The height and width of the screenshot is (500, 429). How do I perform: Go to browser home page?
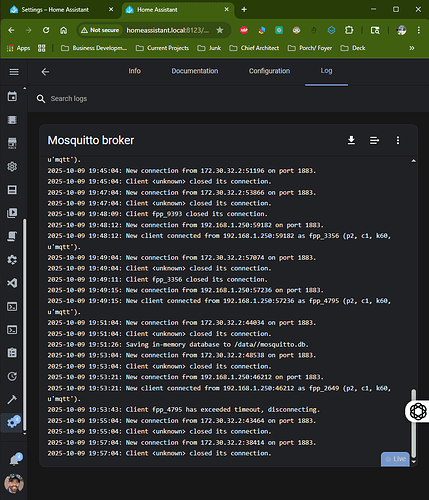click(x=63, y=30)
